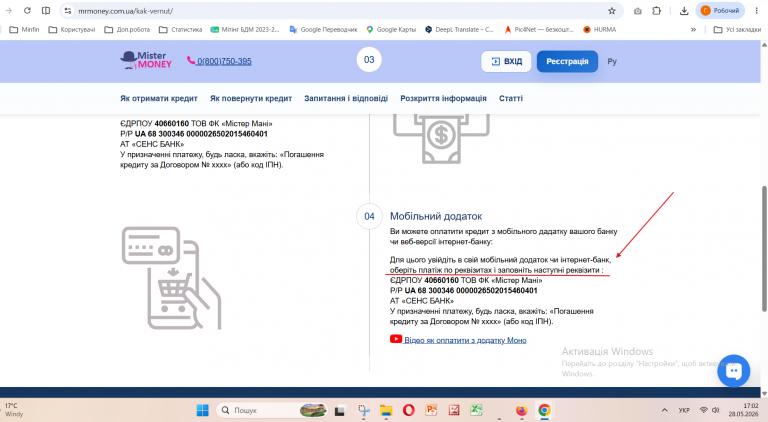
Task: Click the camera screenshot extension icon
Action: pyautogui.click(x=637, y=11)
